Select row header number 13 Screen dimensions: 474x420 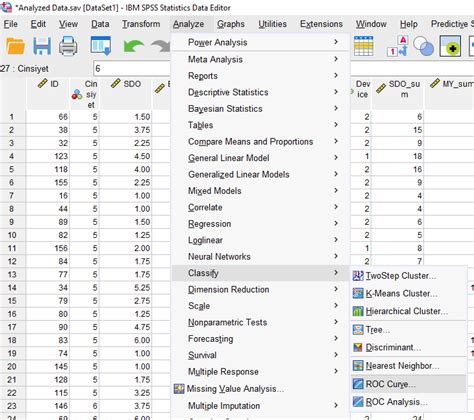point(12,274)
